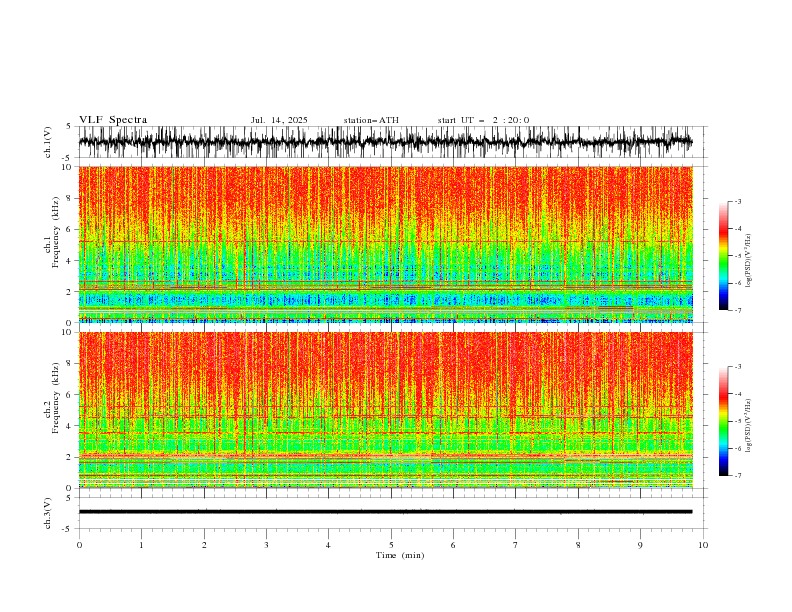
Task: Click the time axis tick label 0
Action: tap(79, 545)
